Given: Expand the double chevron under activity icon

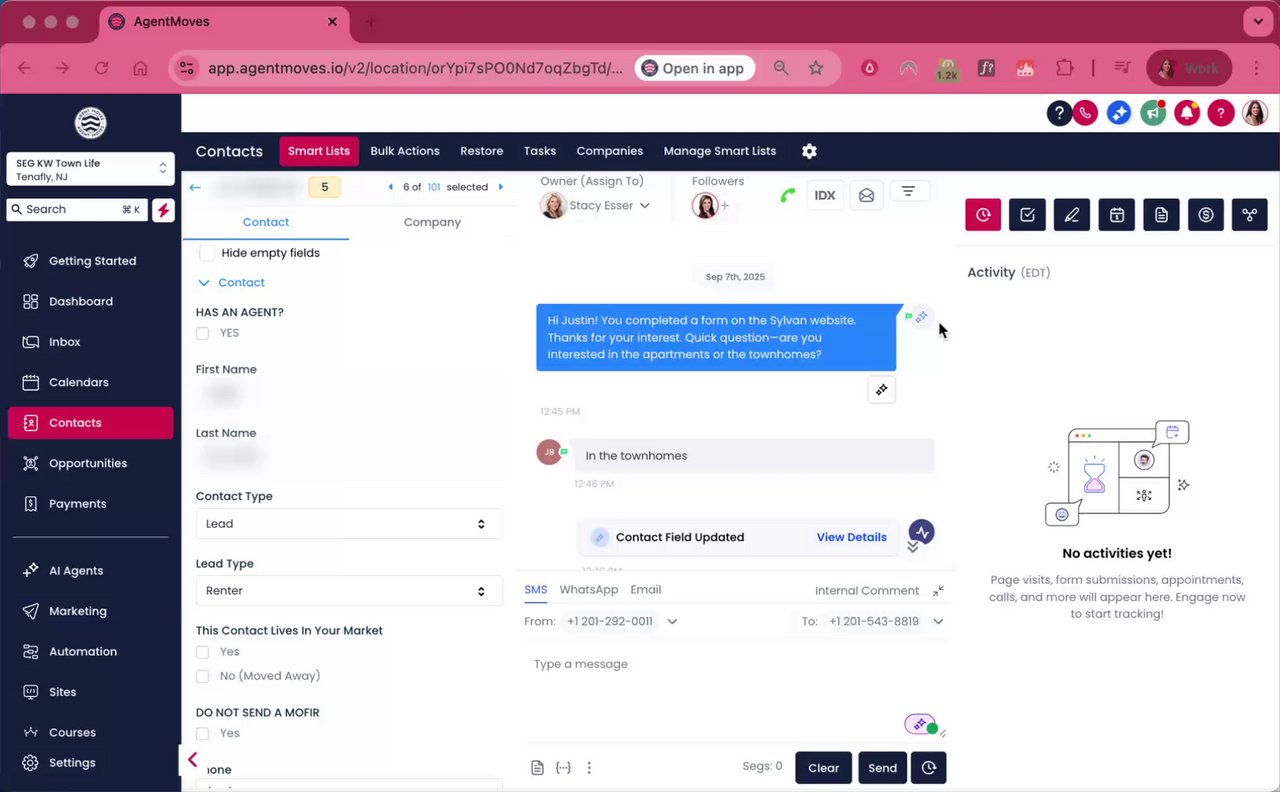Looking at the screenshot, I should [x=913, y=547].
